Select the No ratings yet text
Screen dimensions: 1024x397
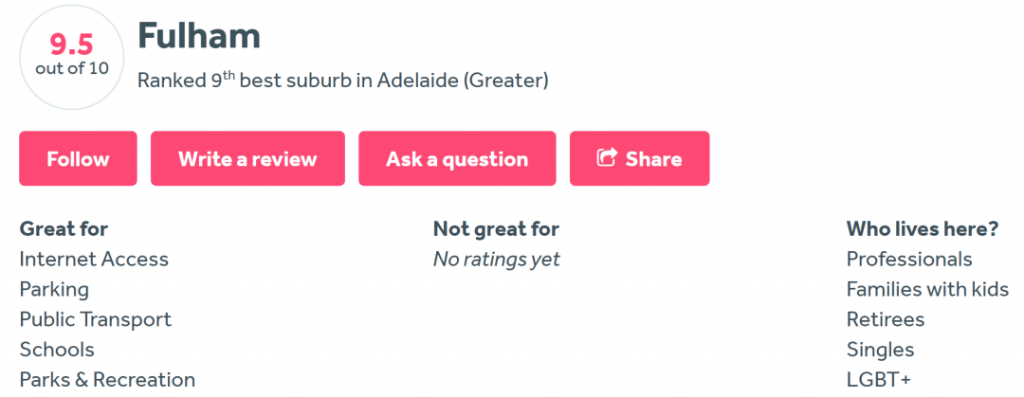coord(496,259)
